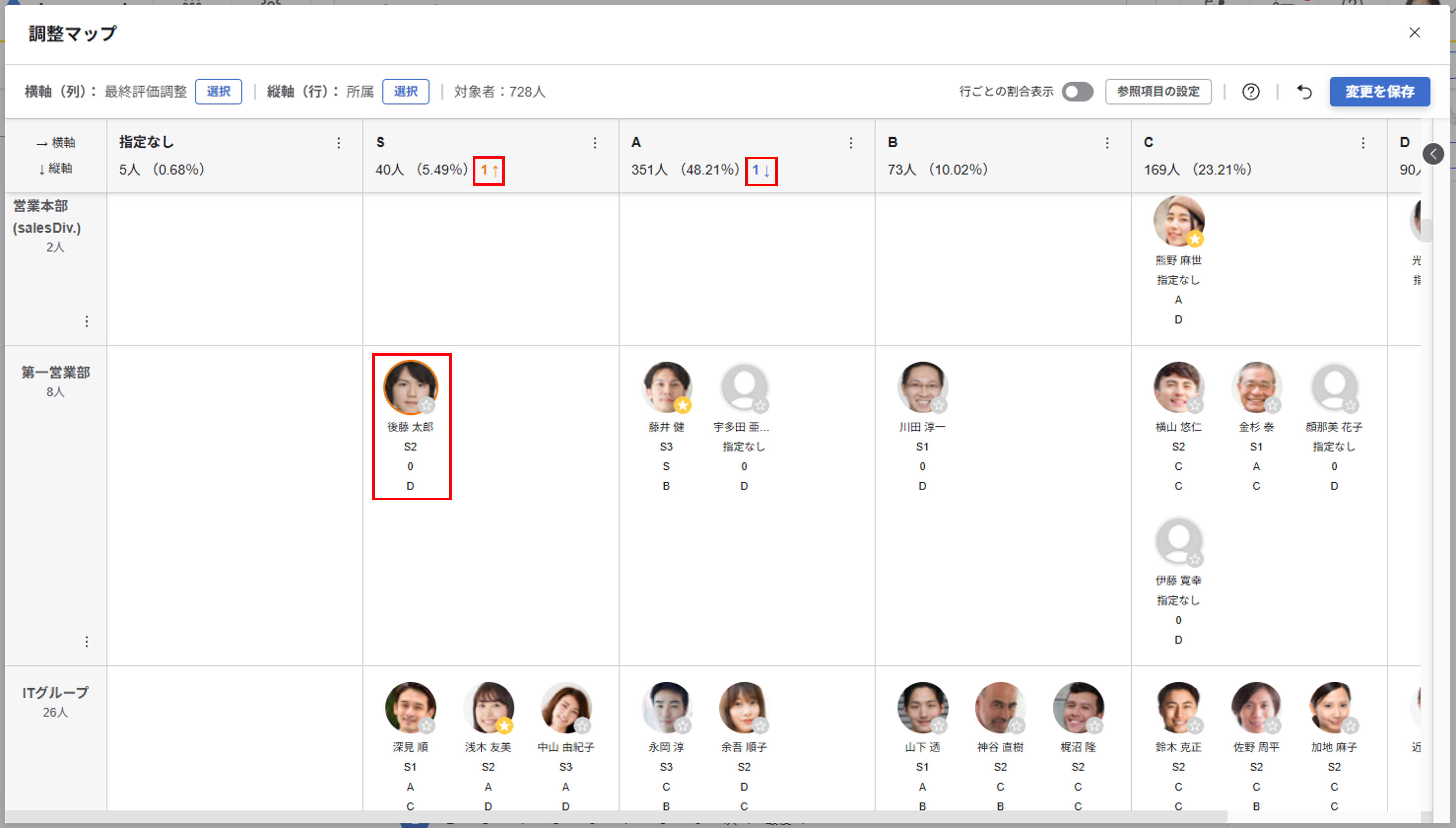Viewport: 1456px width, 828px height.
Task: Enable 行ごとの割合表示 switch
Action: (x=1077, y=92)
